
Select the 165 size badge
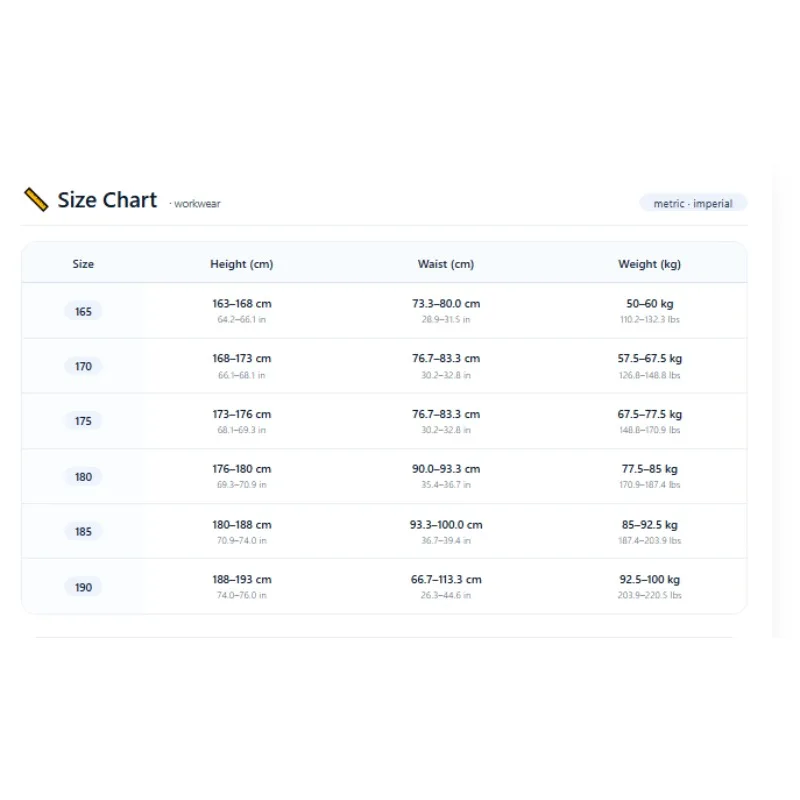[83, 311]
